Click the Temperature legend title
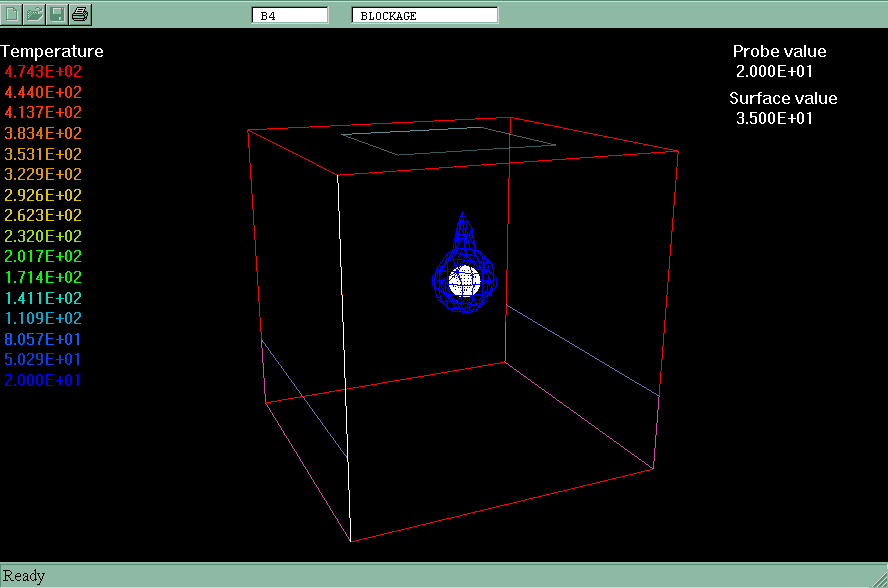Viewport: 888px width, 588px height. coord(52,52)
